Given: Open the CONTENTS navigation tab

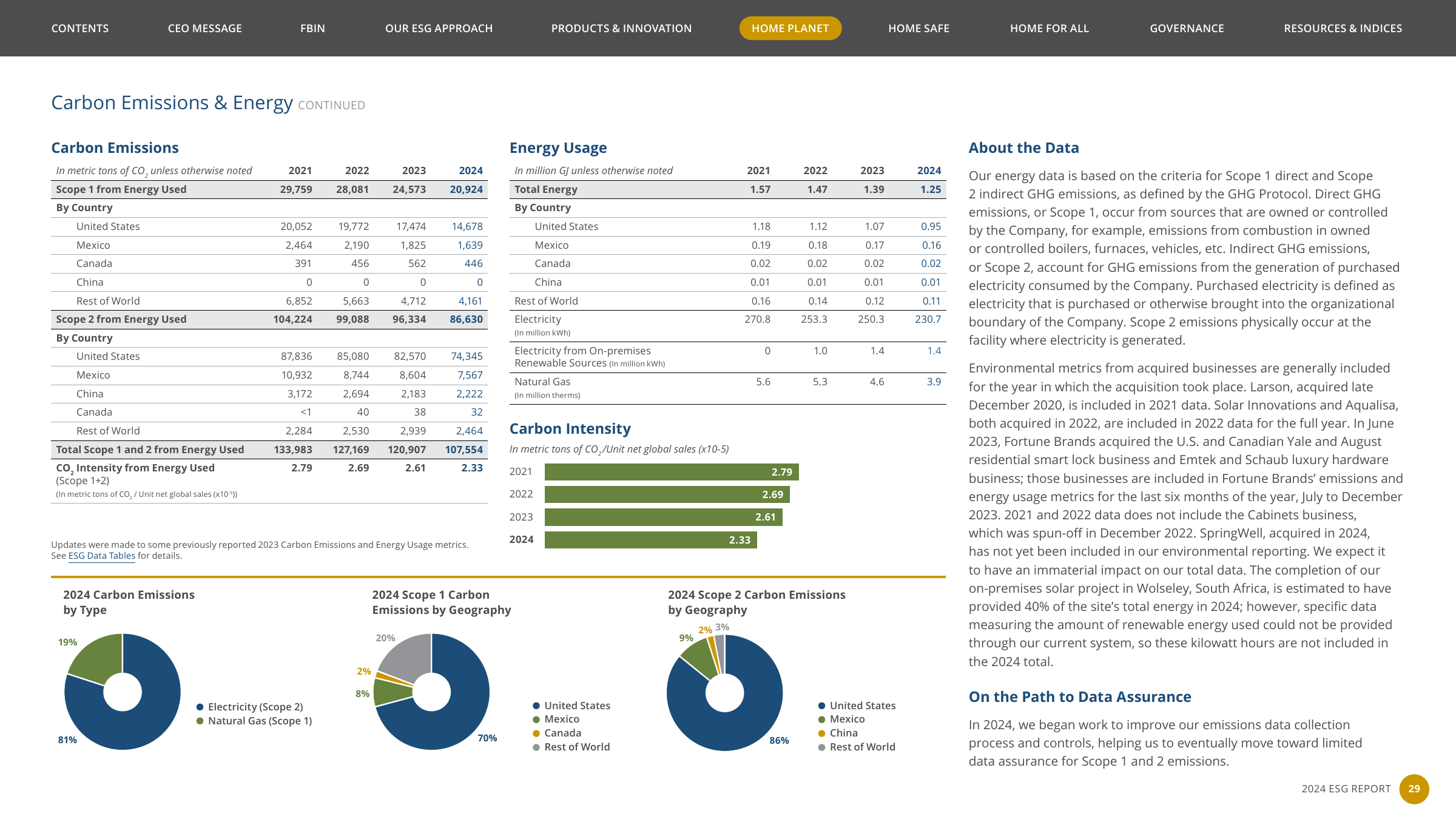Looking at the screenshot, I should 80,29.
